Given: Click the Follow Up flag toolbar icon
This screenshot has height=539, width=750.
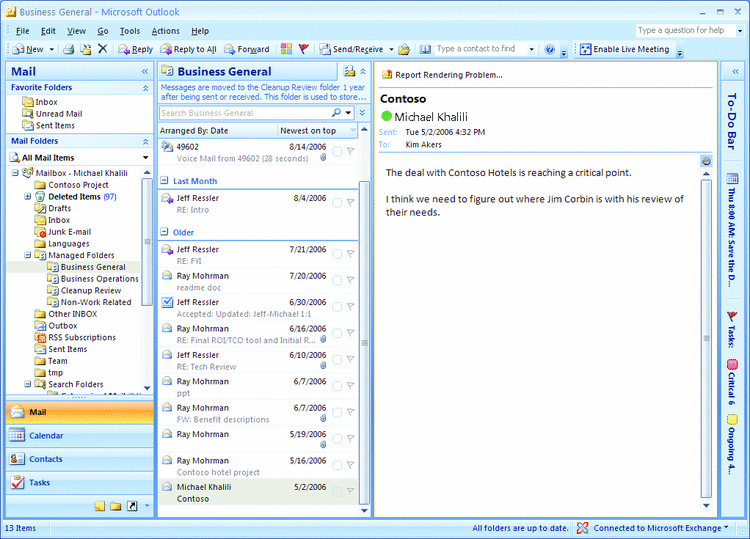Looking at the screenshot, I should [x=304, y=49].
